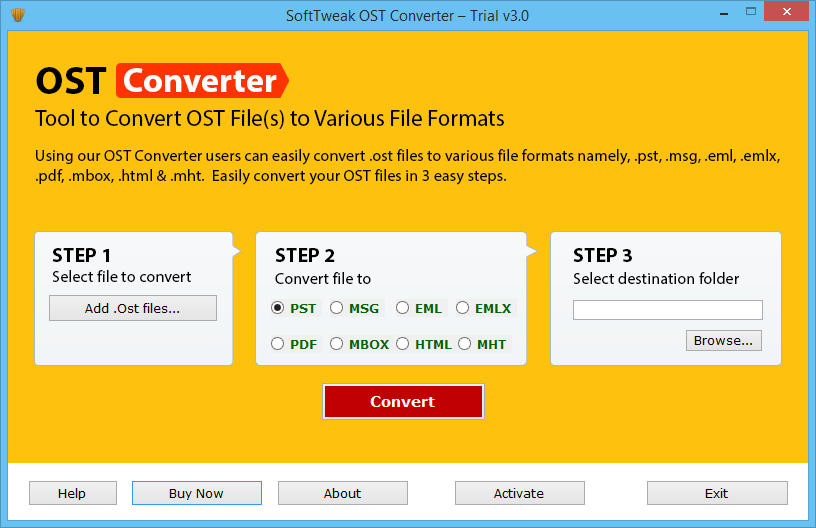This screenshot has width=816, height=528.
Task: Start conversion with the Convert button
Action: click(x=403, y=402)
